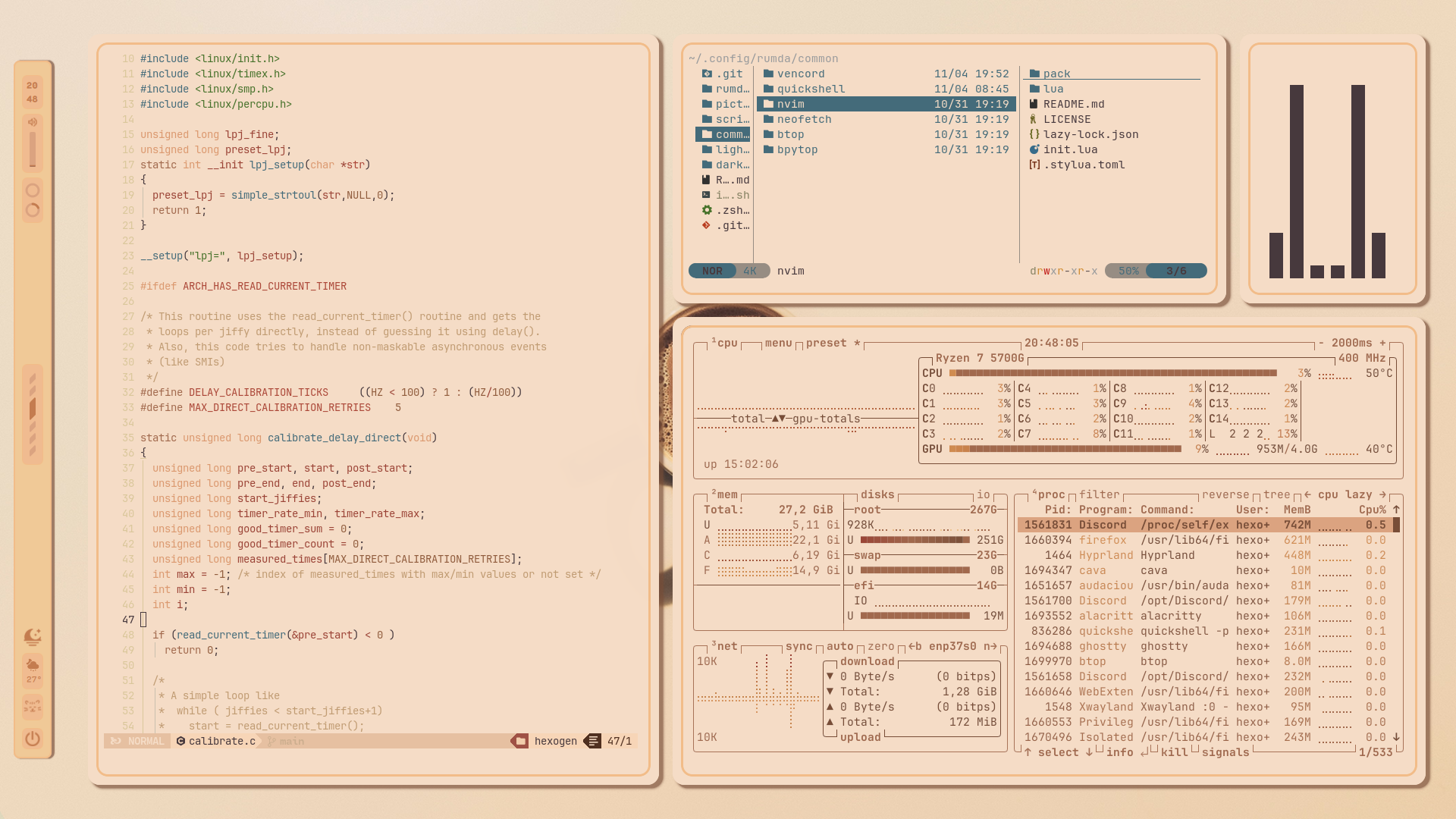This screenshot has width=1456, height=819.
Task: Toggle reverse sorting in proc panel
Action: click(1225, 494)
